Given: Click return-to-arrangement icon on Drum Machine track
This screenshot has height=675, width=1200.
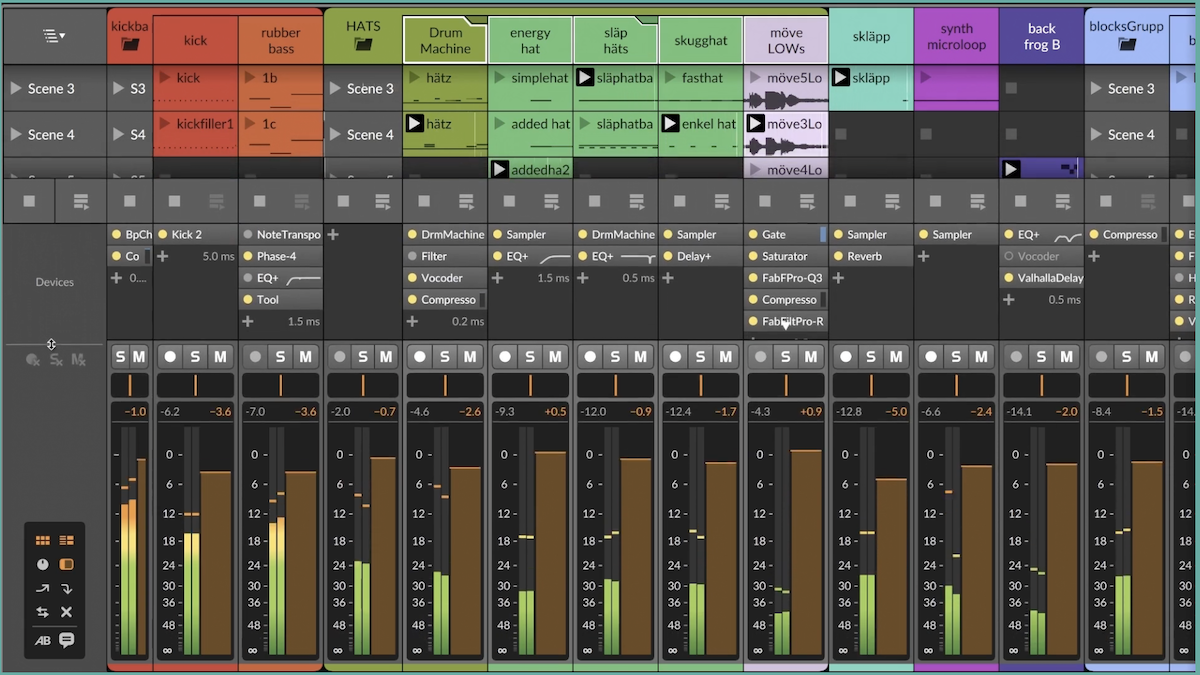Looking at the screenshot, I should click(x=467, y=202).
